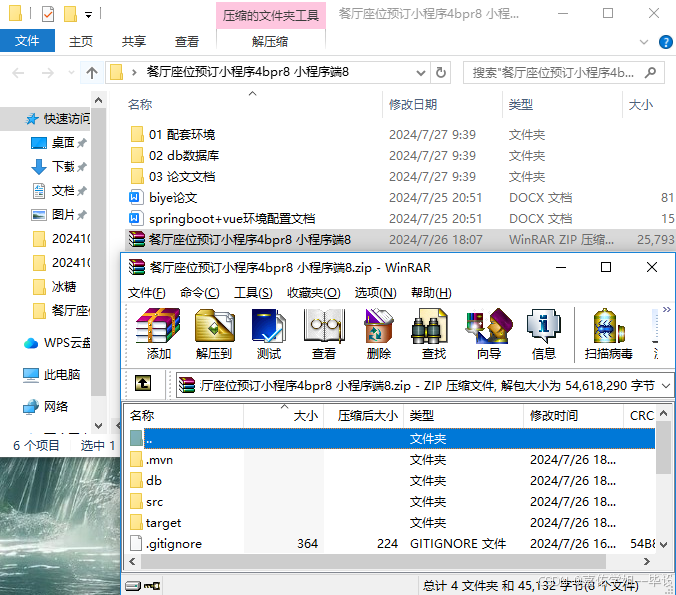Switch to the Explorer 查看 tab

pos(186,41)
